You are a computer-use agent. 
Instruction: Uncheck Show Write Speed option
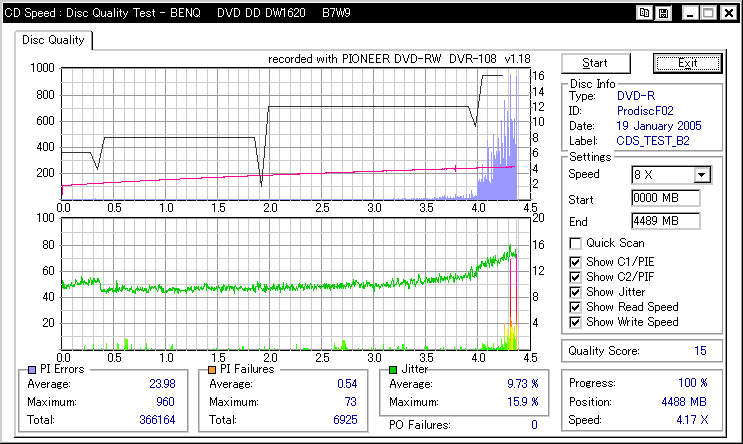click(575, 322)
